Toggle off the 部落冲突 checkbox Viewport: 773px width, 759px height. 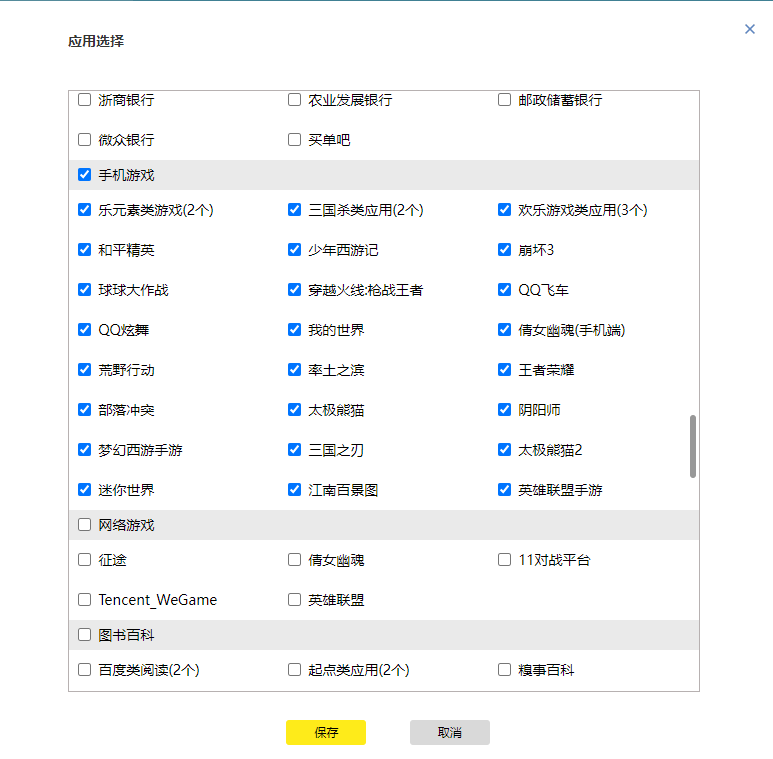[84, 410]
